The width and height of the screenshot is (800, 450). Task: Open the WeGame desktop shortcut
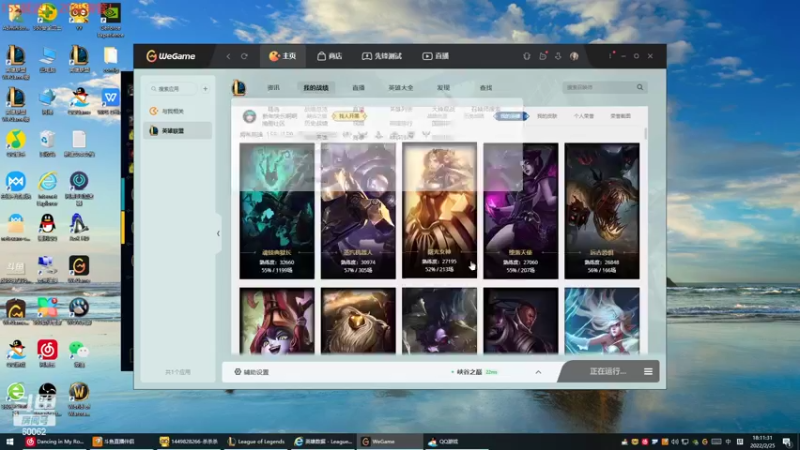coord(79,269)
